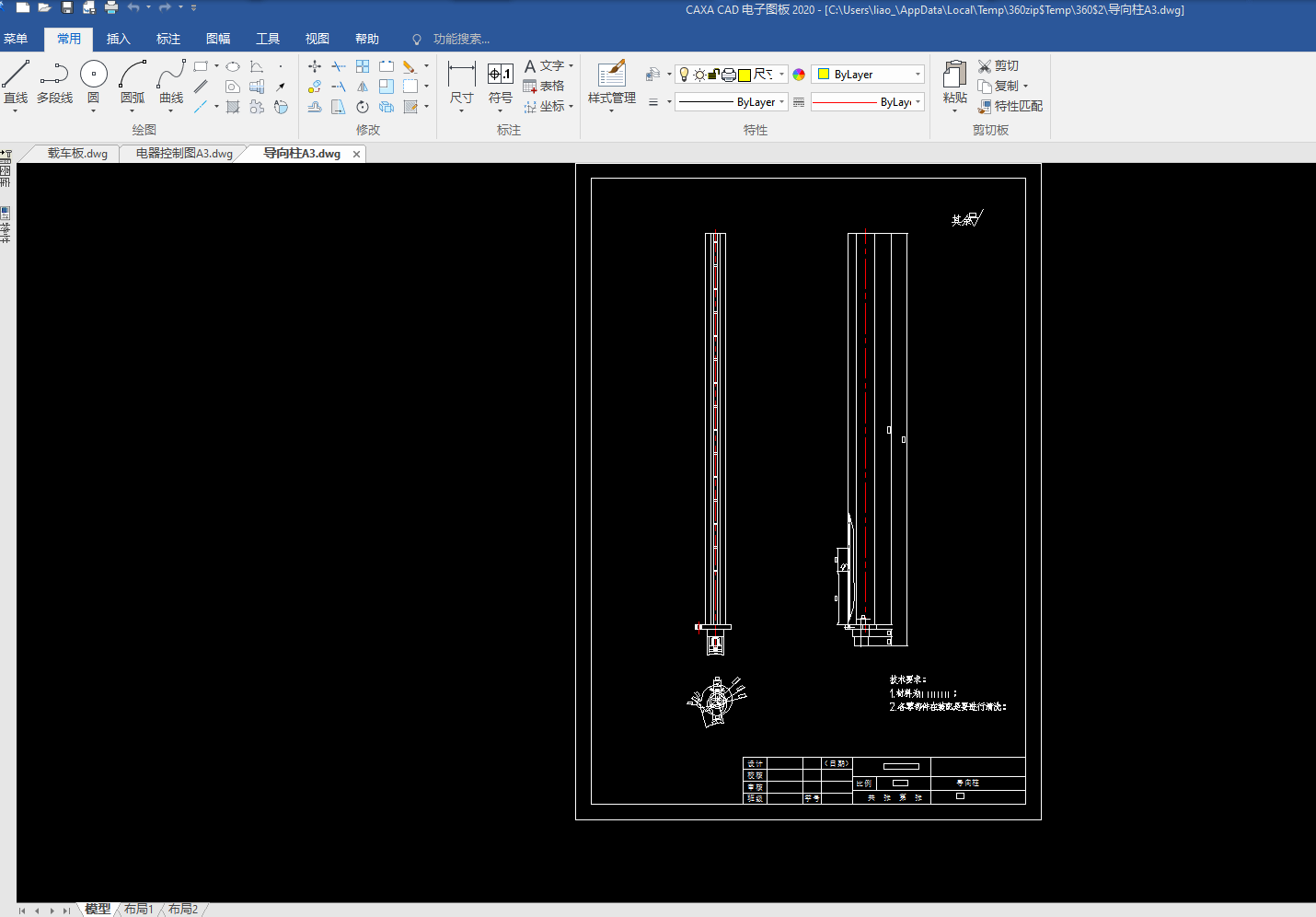Click the Redo arrow
1316x917 pixels.
tap(166, 8)
